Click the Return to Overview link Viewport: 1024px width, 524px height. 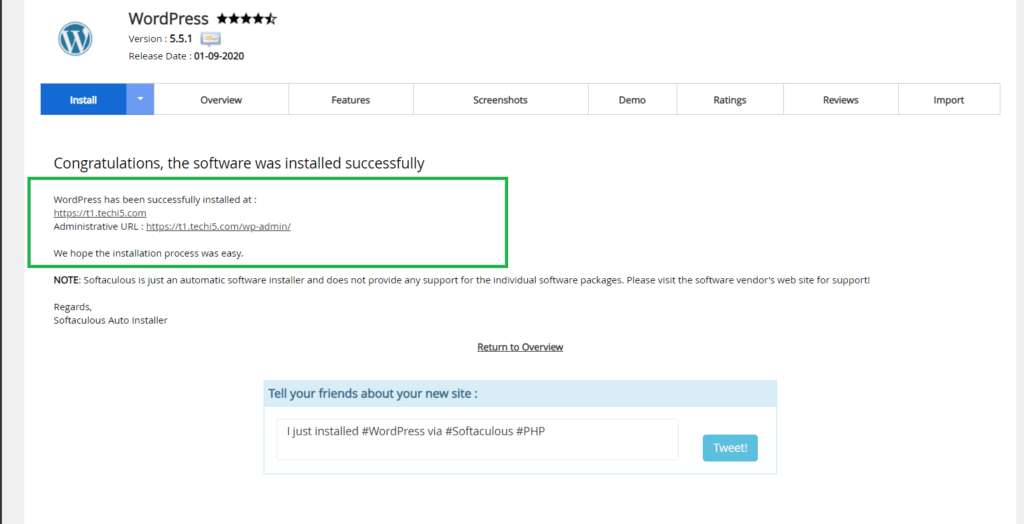[520, 347]
